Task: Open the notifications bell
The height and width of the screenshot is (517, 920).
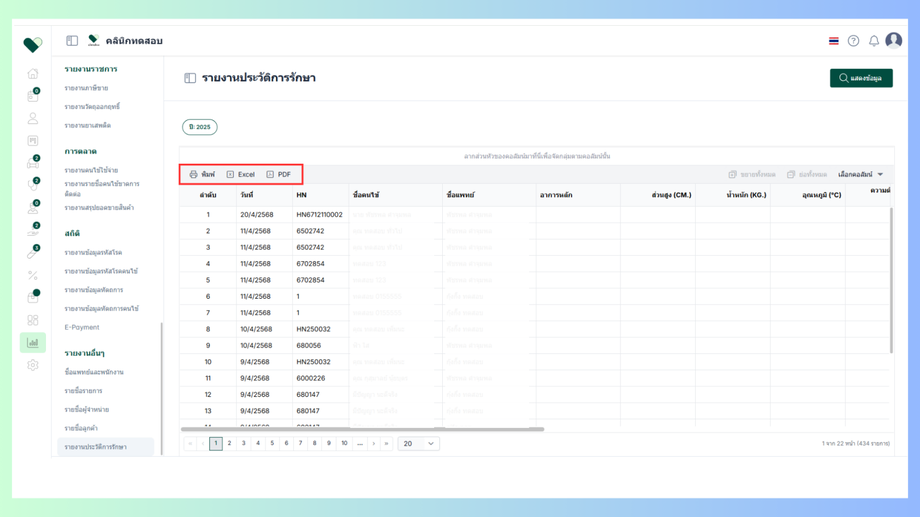Action: [x=874, y=41]
